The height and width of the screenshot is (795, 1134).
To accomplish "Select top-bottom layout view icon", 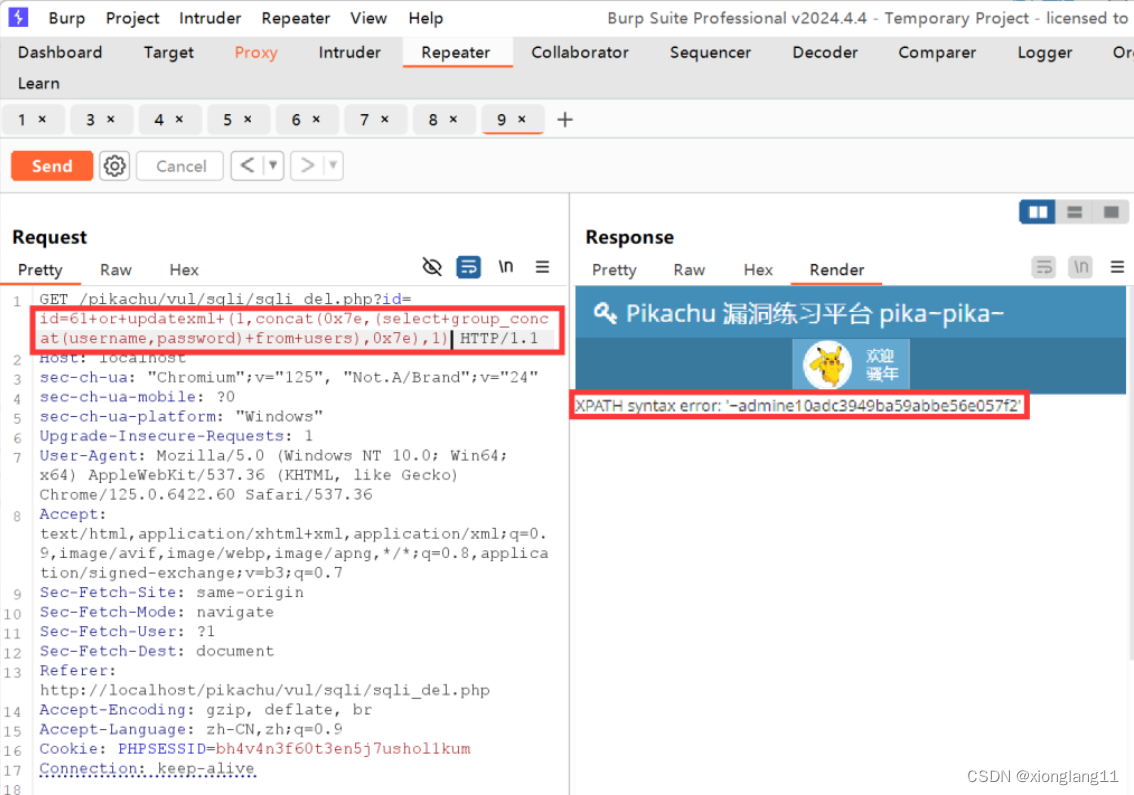I will [x=1075, y=212].
